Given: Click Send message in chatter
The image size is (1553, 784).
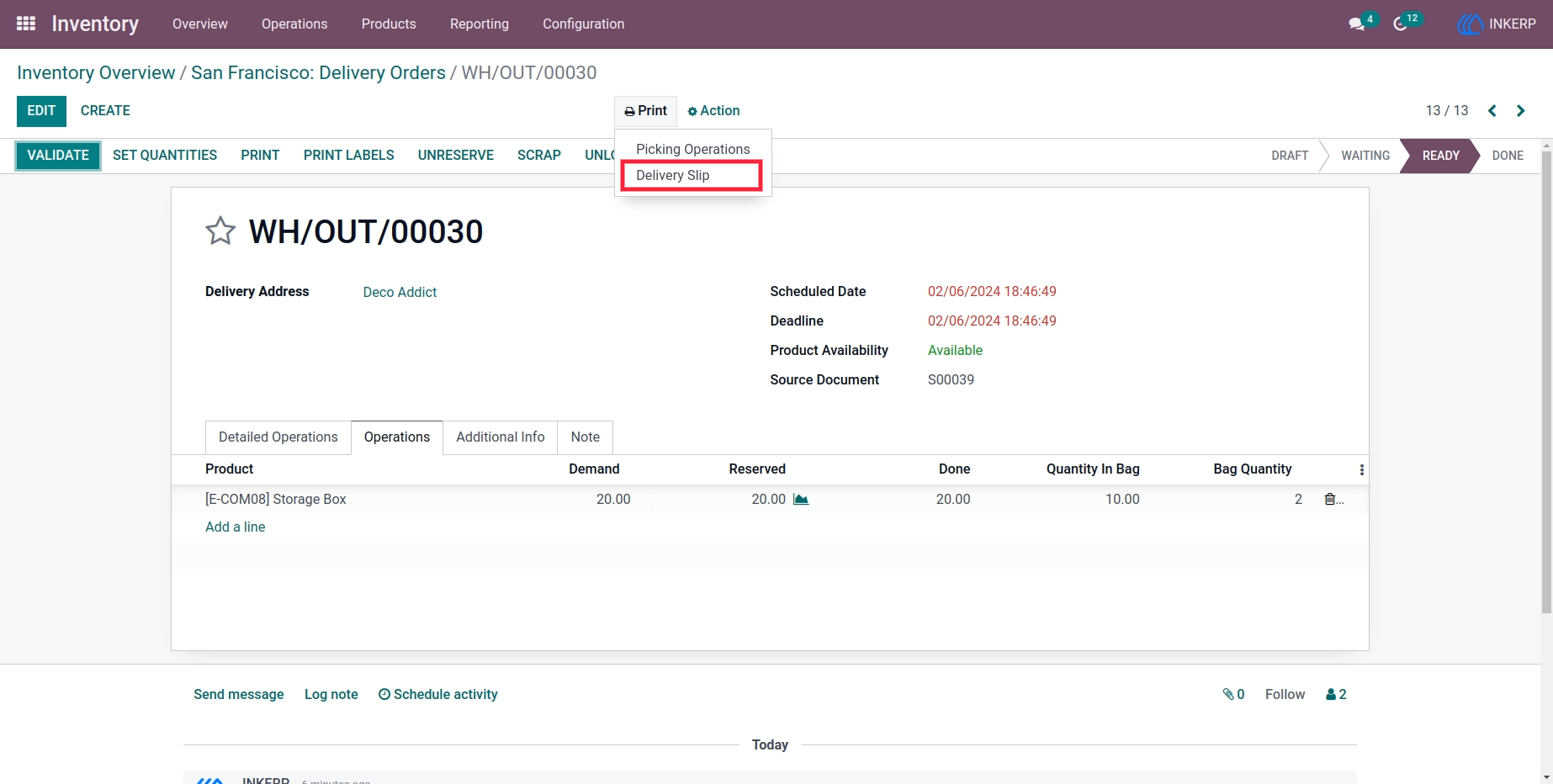Looking at the screenshot, I should tap(239, 694).
